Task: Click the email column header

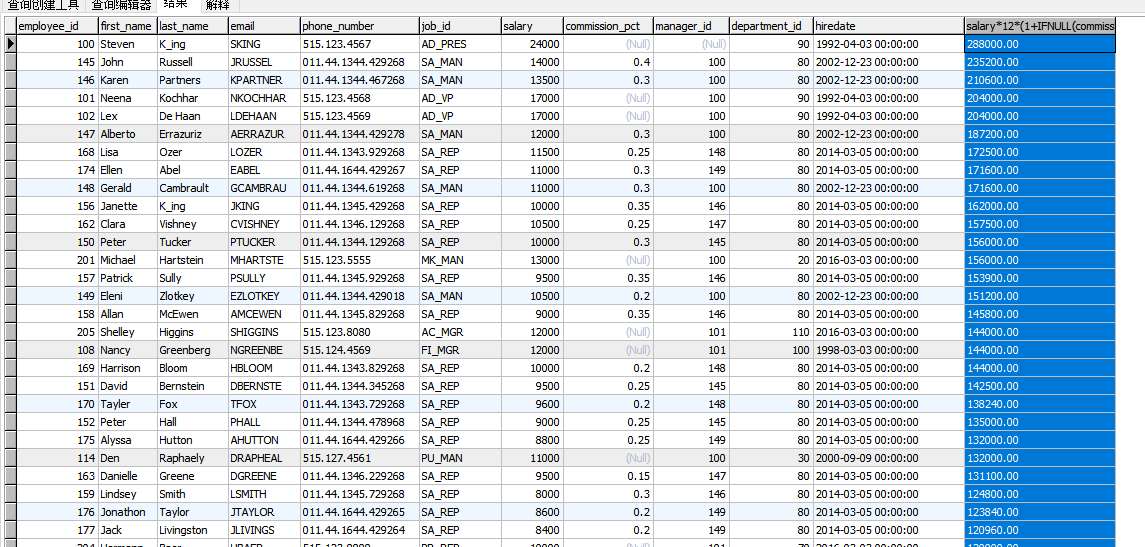Action: (x=264, y=26)
